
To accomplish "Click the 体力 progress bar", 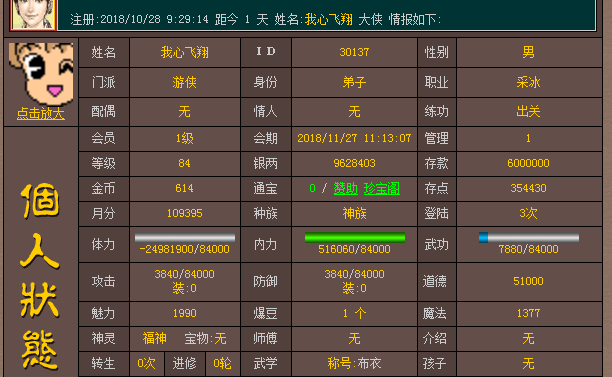I will tap(185, 238).
